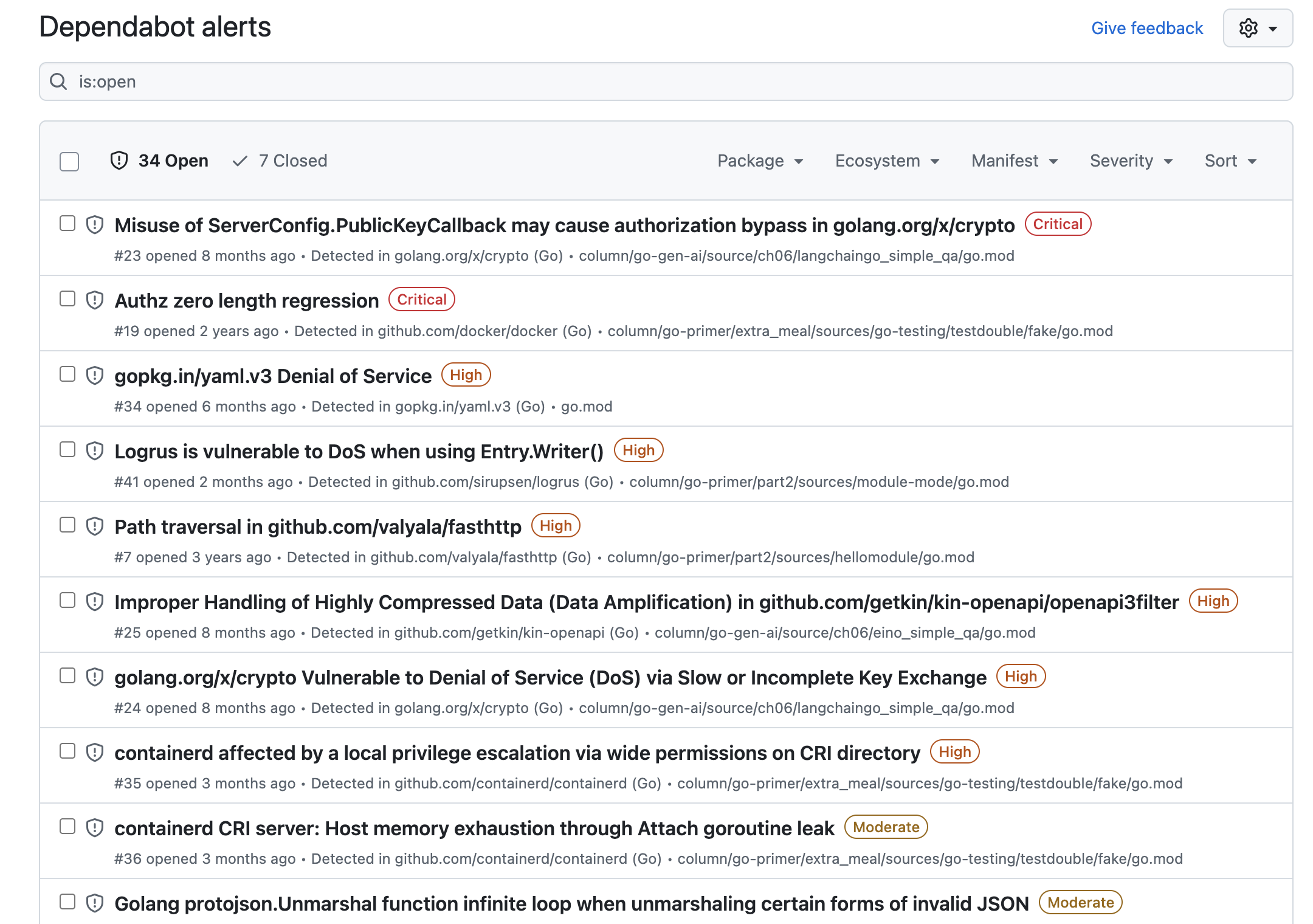
Task: Click Critical badge on Authz zero length regression
Action: (x=422, y=299)
